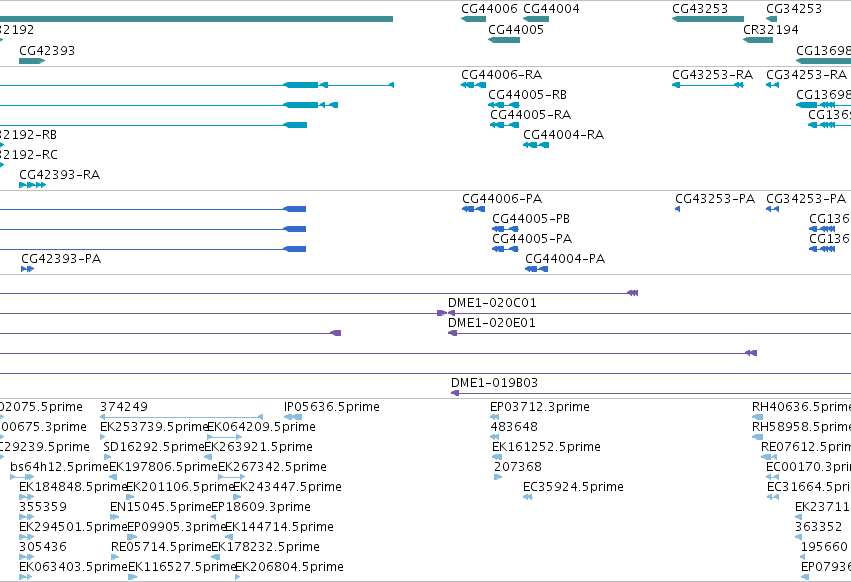851x582 pixels.
Task: Open EST EN15045.5prime
Action: coord(160,508)
